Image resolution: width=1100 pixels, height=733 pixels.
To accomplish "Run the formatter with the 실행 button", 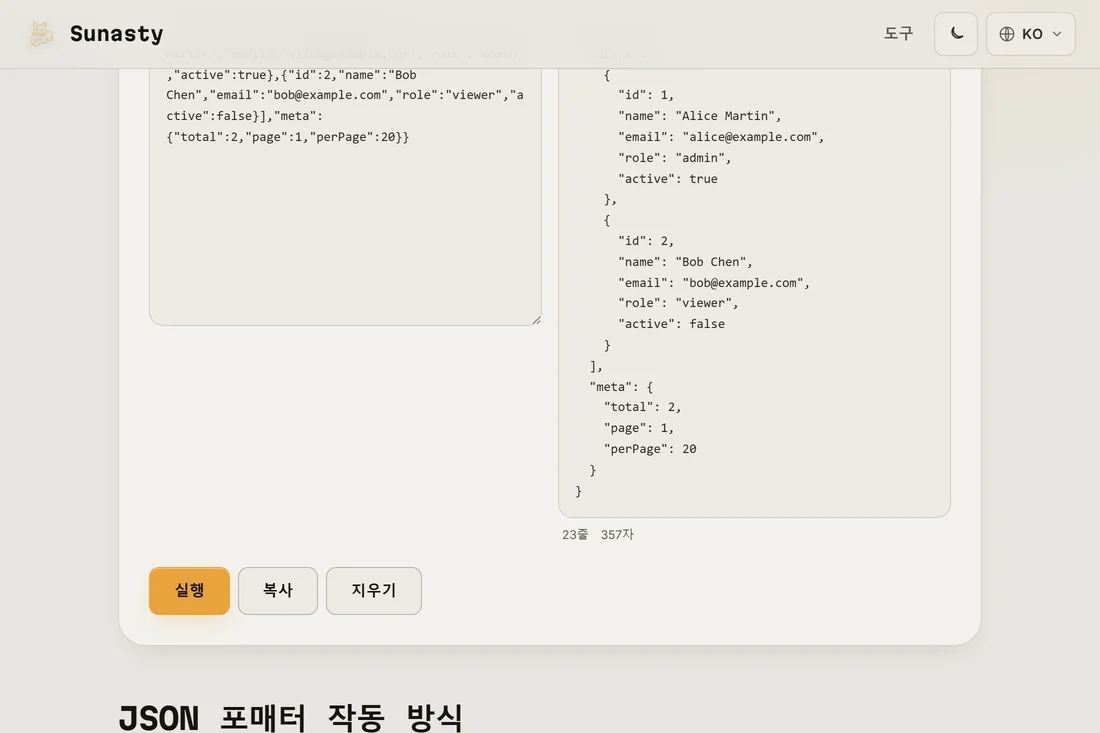I will click(189, 591).
